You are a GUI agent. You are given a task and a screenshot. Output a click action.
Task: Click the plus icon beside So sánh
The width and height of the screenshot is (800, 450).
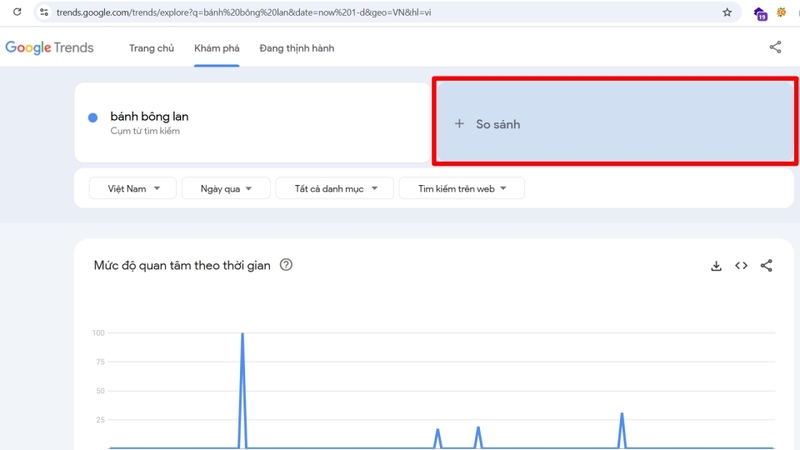coord(459,123)
